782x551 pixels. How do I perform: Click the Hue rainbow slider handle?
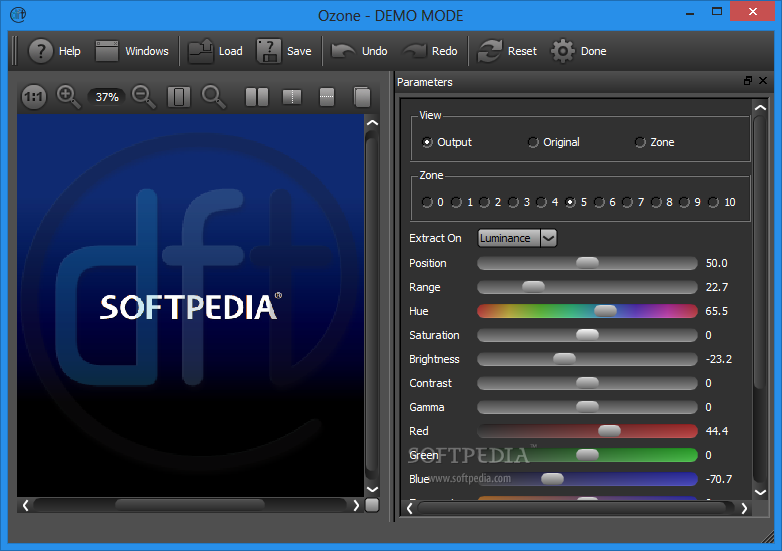pyautogui.click(x=605, y=311)
